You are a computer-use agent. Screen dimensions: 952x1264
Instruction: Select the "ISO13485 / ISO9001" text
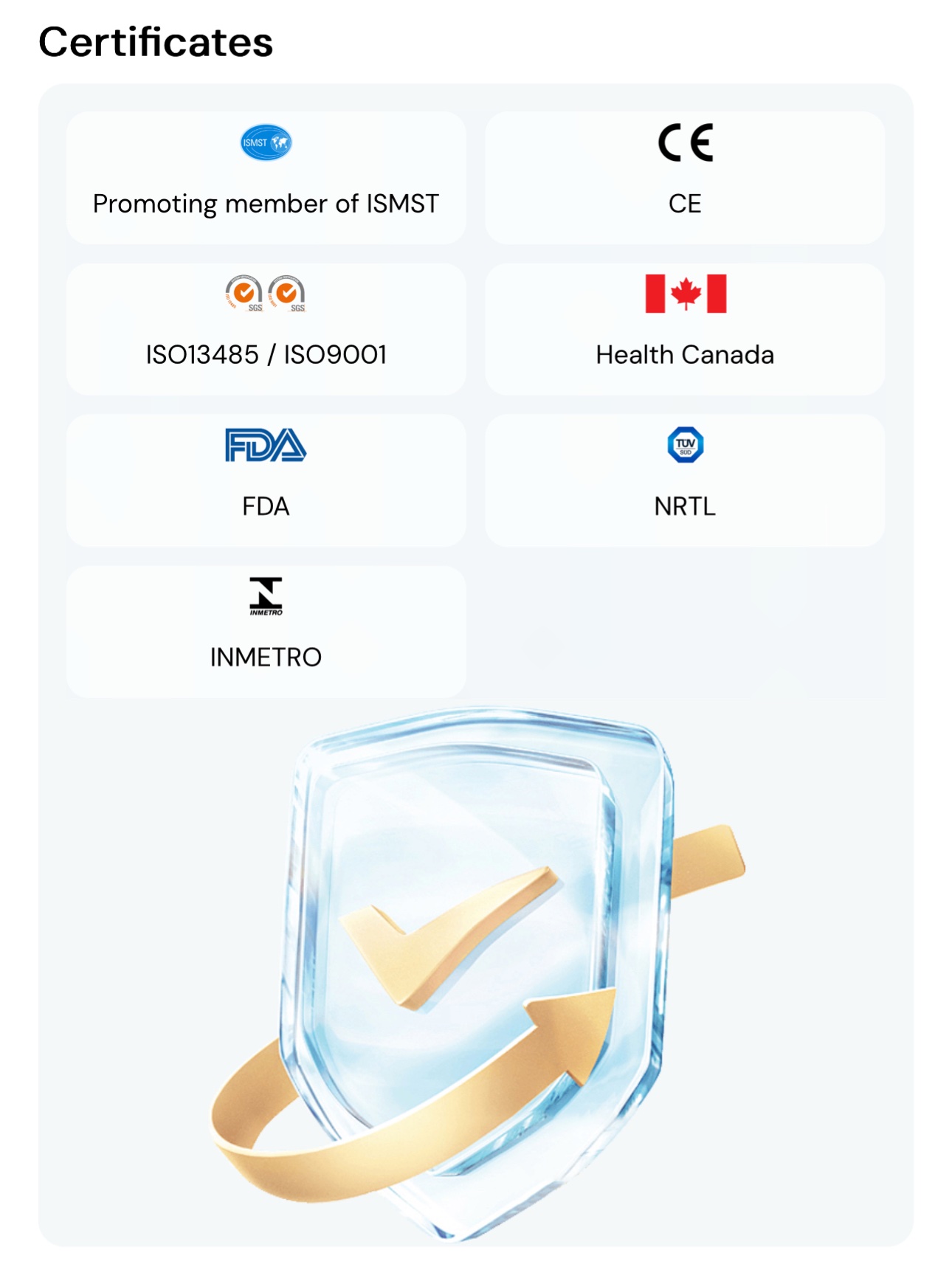click(x=266, y=355)
